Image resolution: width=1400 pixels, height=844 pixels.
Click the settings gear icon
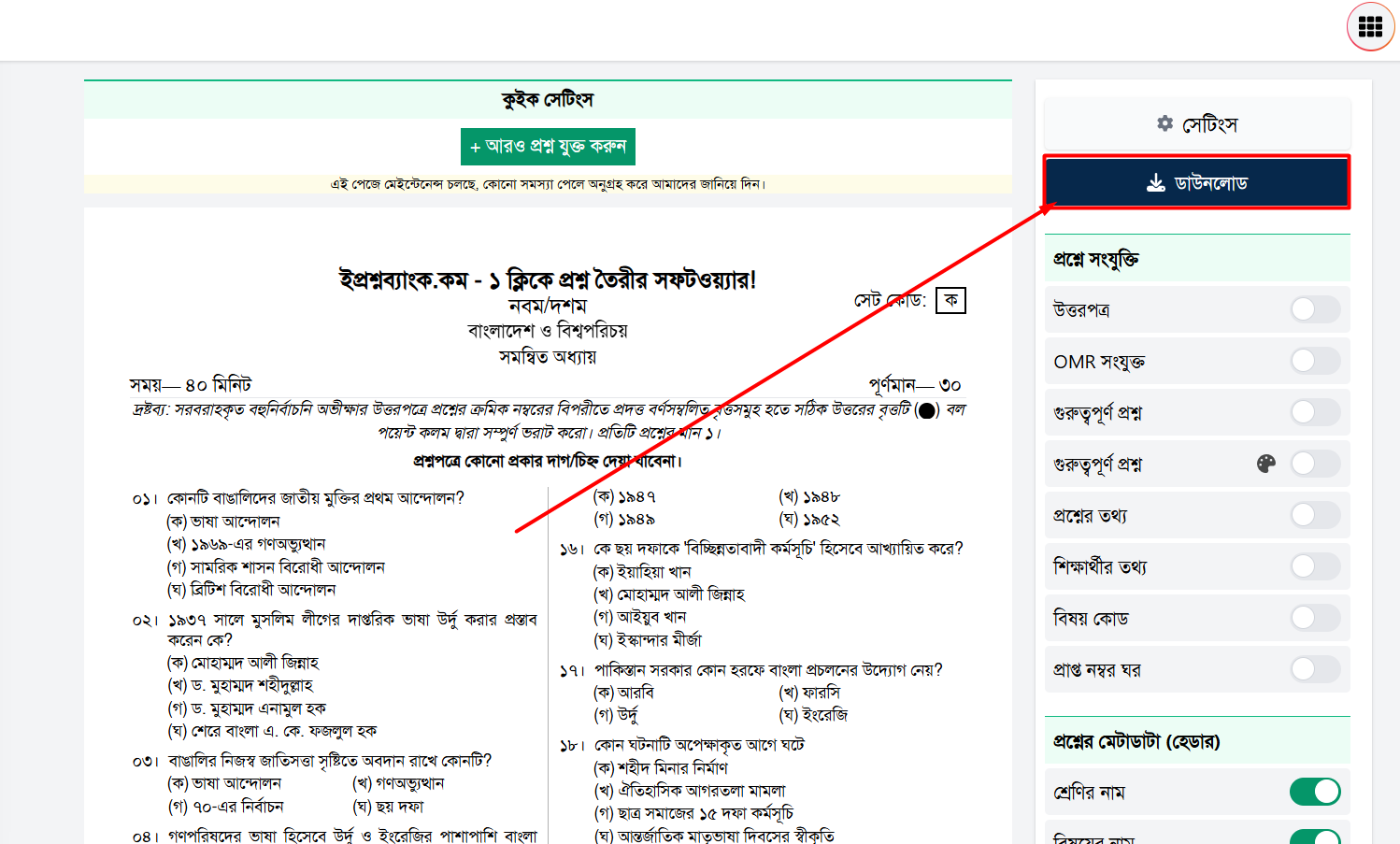[x=1164, y=123]
